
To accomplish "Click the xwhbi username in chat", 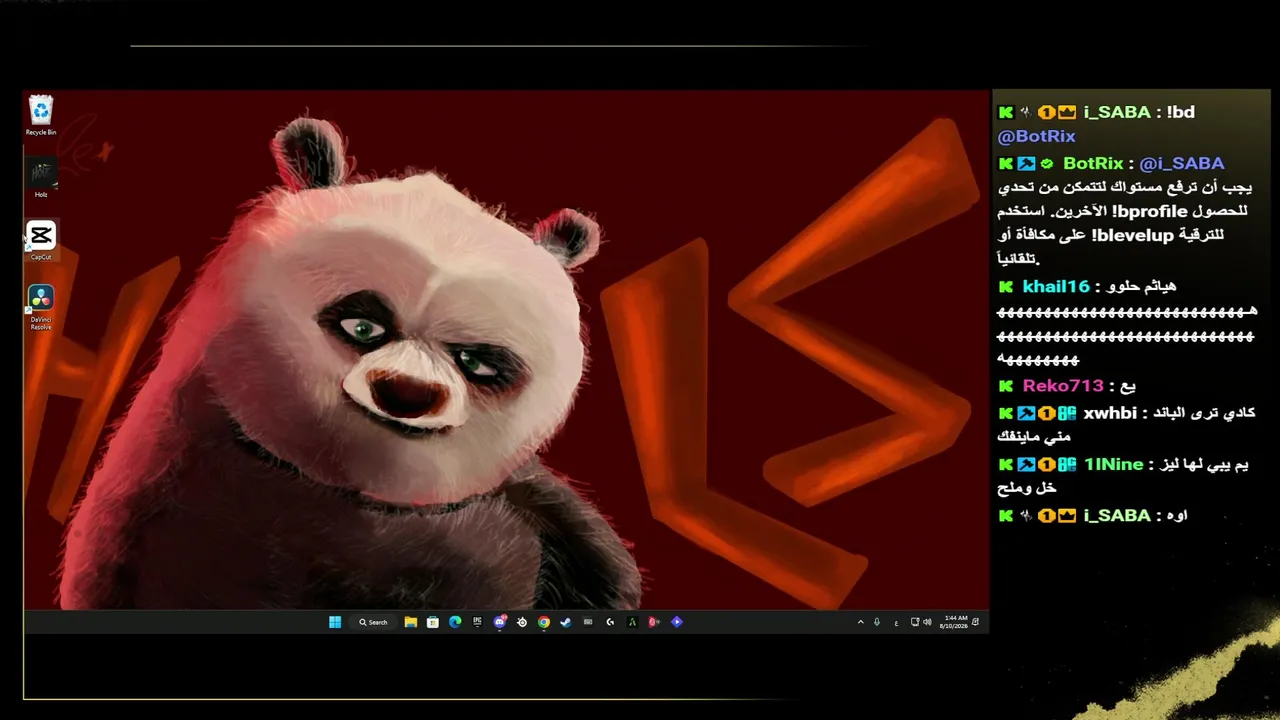I will pyautogui.click(x=1110, y=412).
